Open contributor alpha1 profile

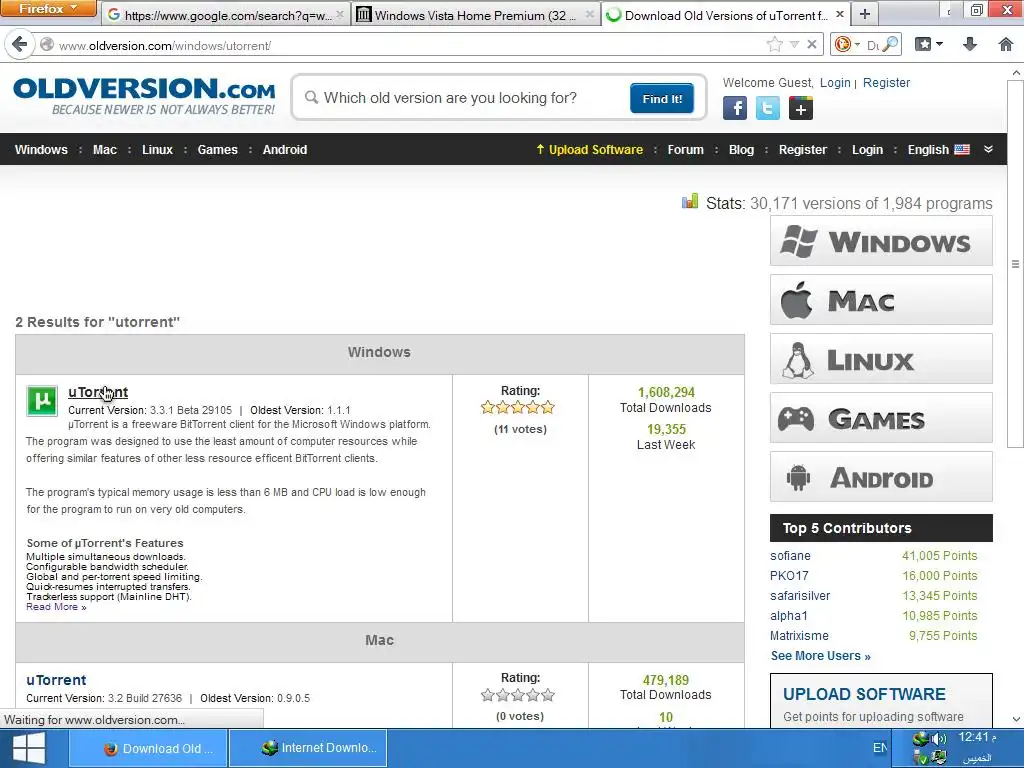point(789,616)
